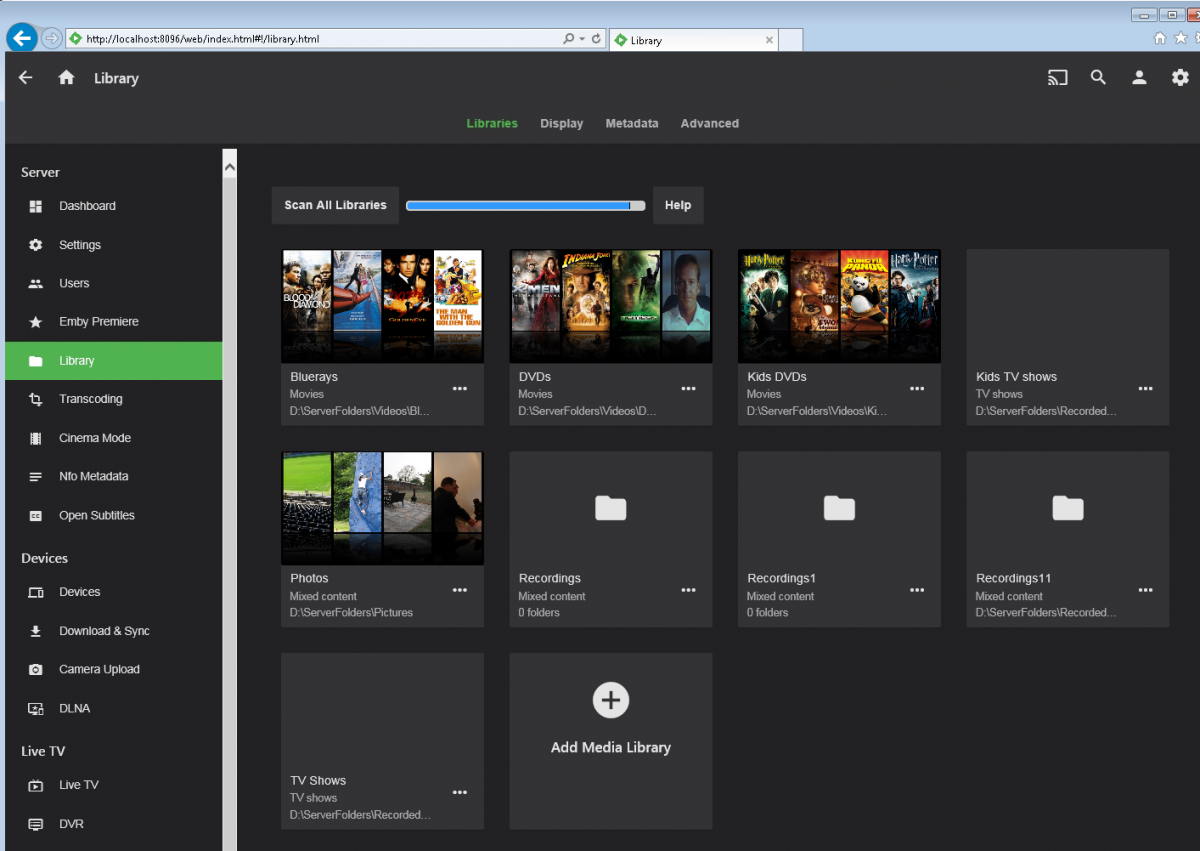This screenshot has height=851, width=1200.
Task: Click the Help button
Action: (677, 205)
